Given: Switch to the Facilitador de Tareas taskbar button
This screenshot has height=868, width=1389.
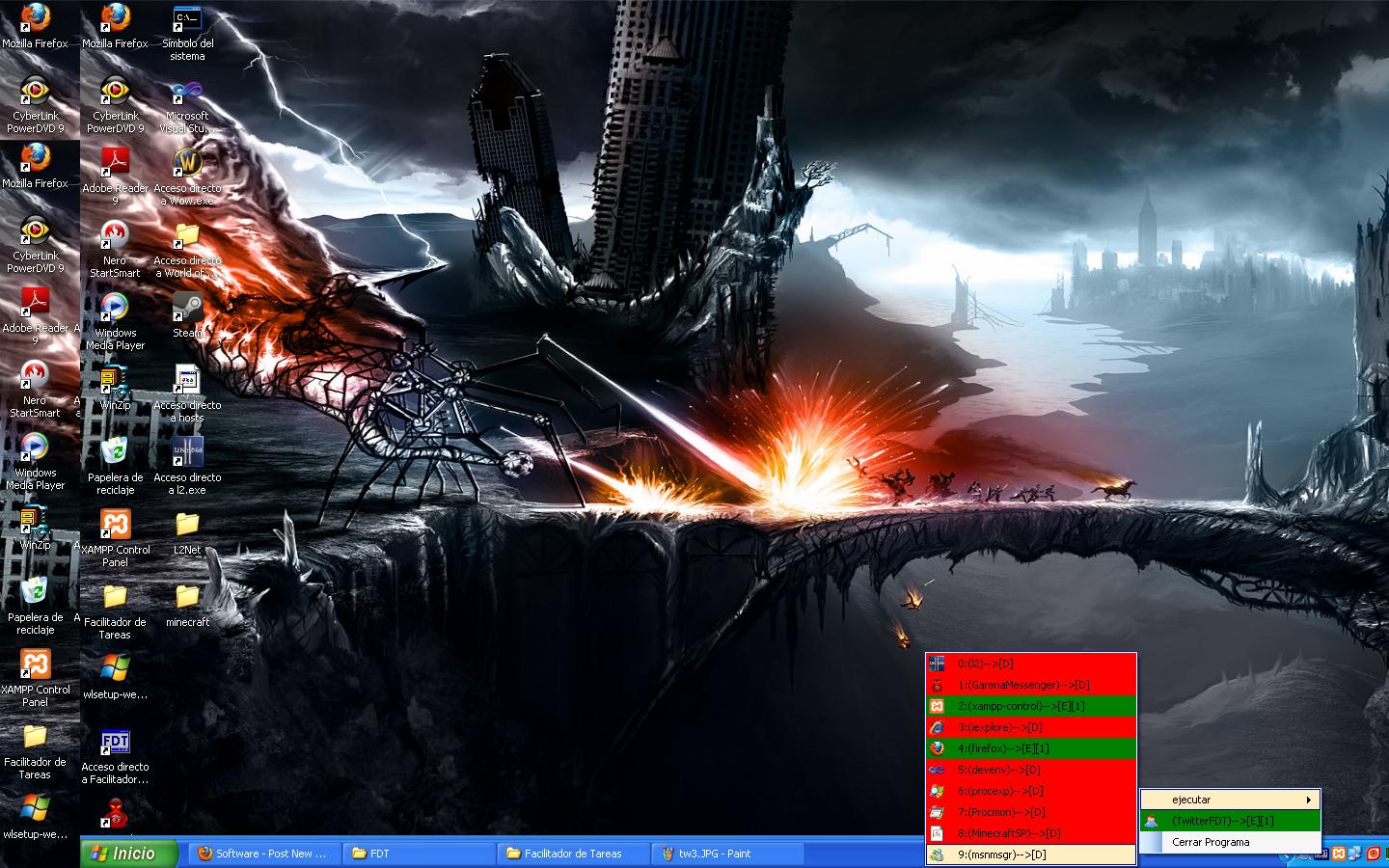Looking at the screenshot, I should (x=574, y=854).
